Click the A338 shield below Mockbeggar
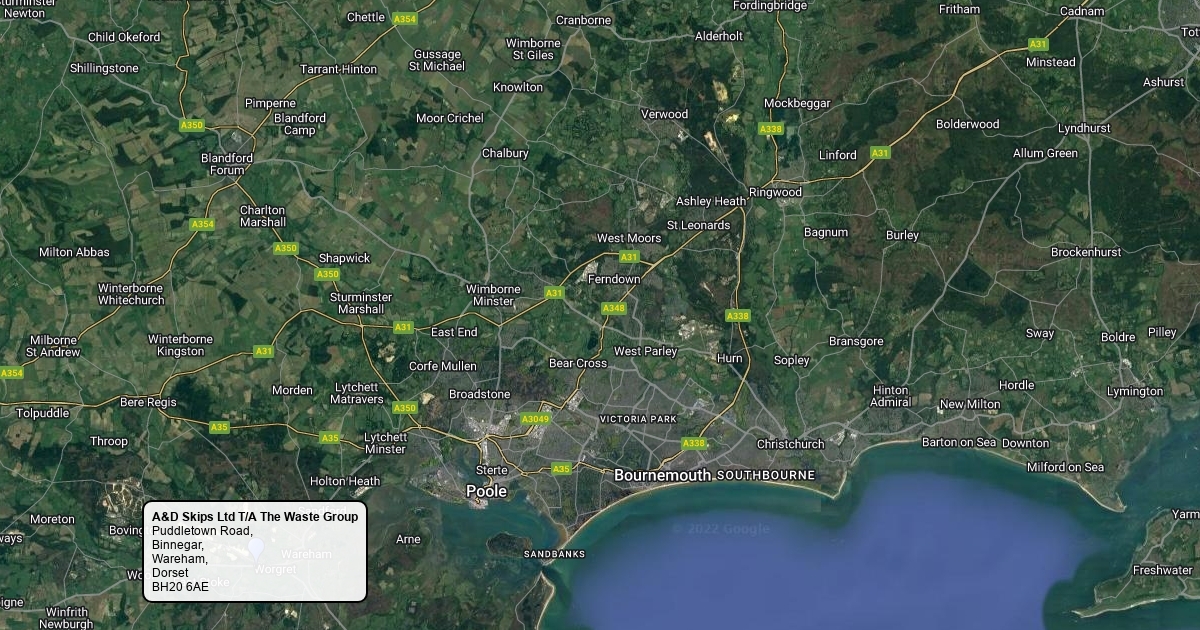This screenshot has width=1200, height=630. [771, 129]
